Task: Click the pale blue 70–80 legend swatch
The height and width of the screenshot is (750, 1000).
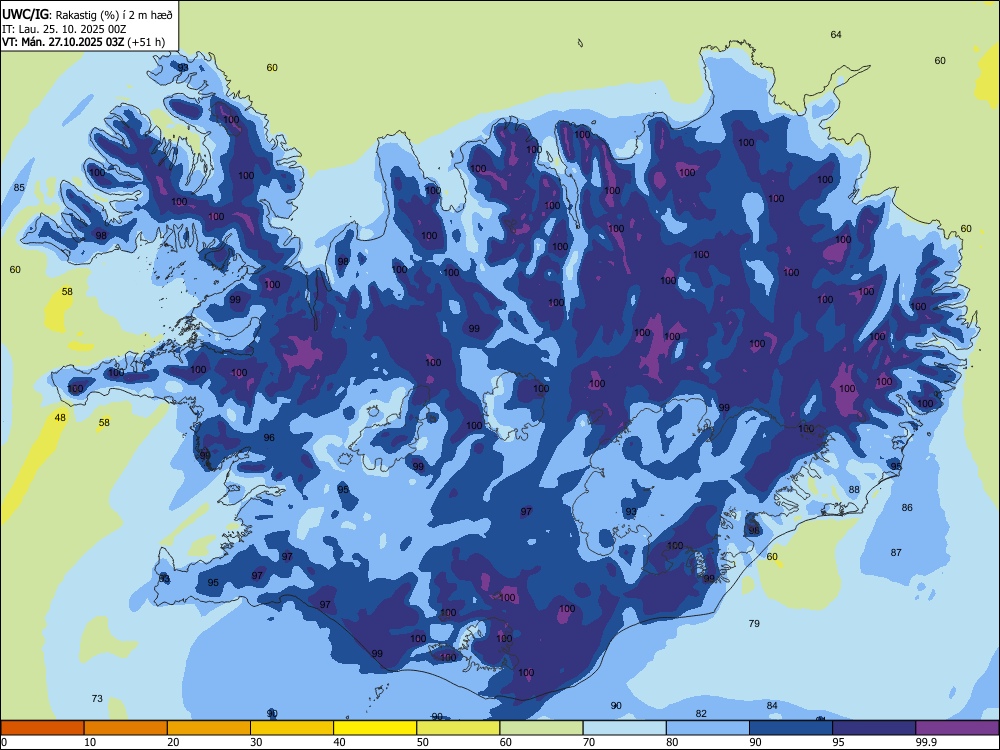Action: click(x=624, y=728)
